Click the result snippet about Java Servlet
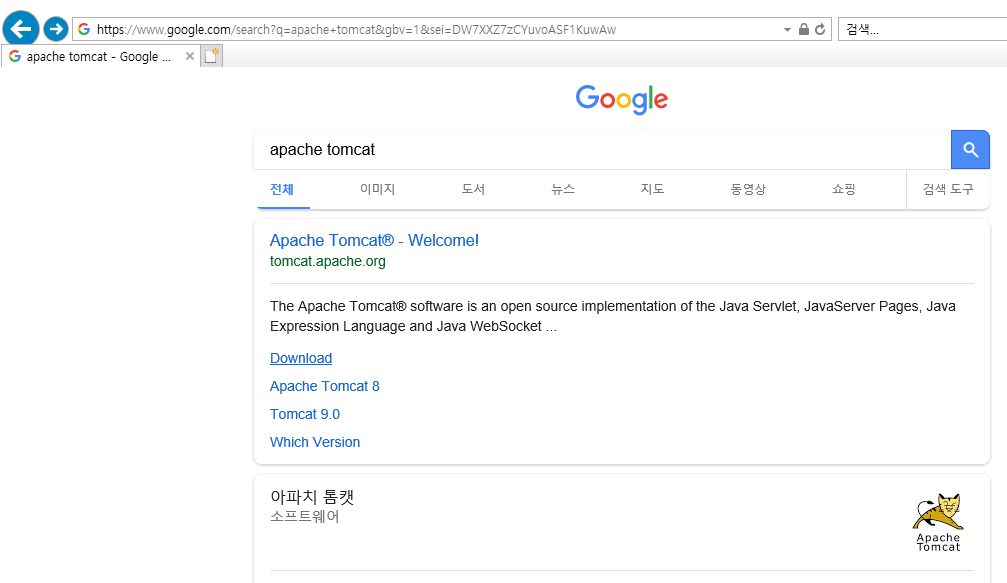Viewport: 1007px width, 583px height. point(613,316)
